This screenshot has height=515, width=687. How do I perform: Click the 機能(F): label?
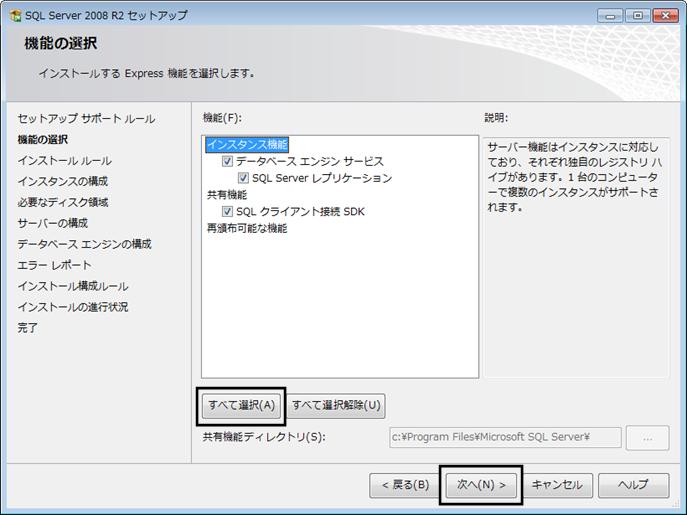pos(222,118)
